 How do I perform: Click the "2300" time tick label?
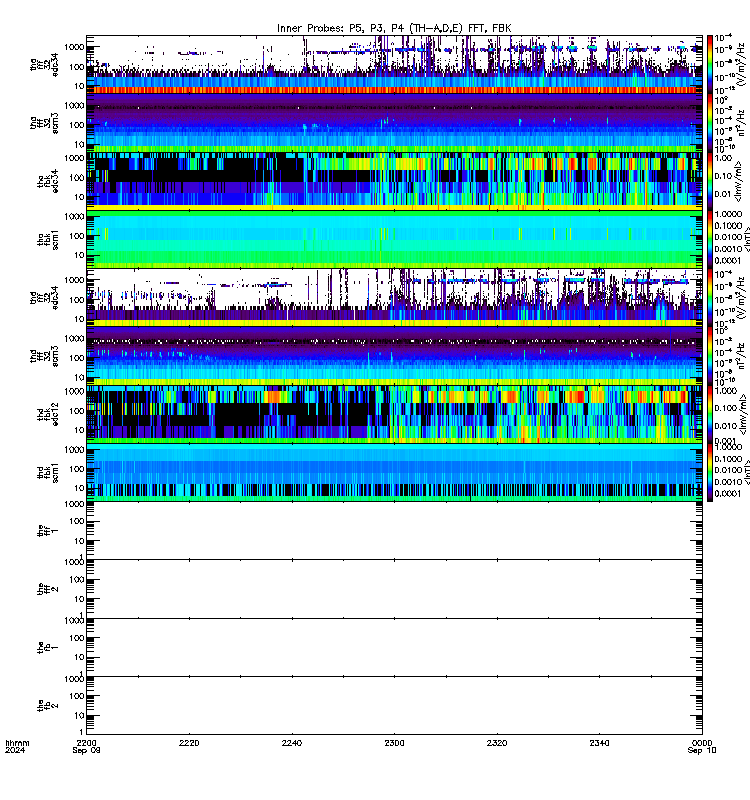pos(394,743)
